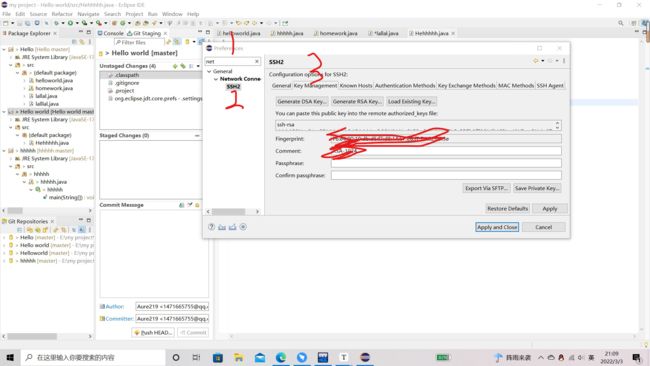650x366 pixels.
Task: Switch to MAC Methods tab
Action: (516, 85)
